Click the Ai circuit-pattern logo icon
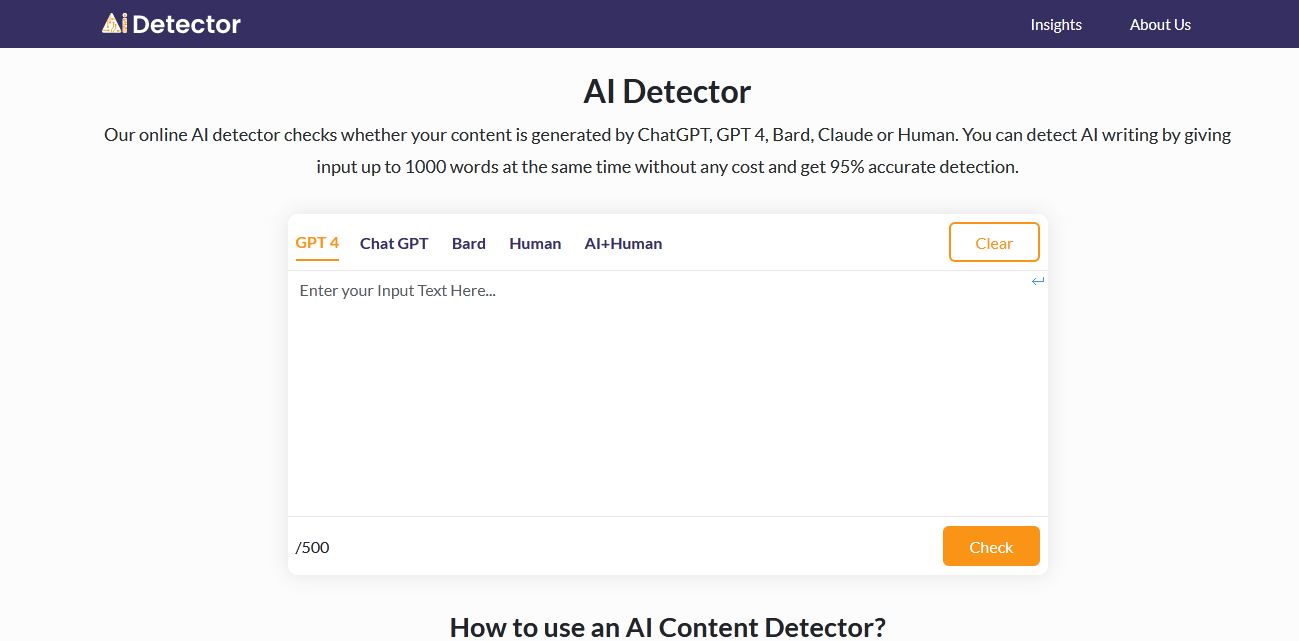The width and height of the screenshot is (1299, 641). (114, 23)
